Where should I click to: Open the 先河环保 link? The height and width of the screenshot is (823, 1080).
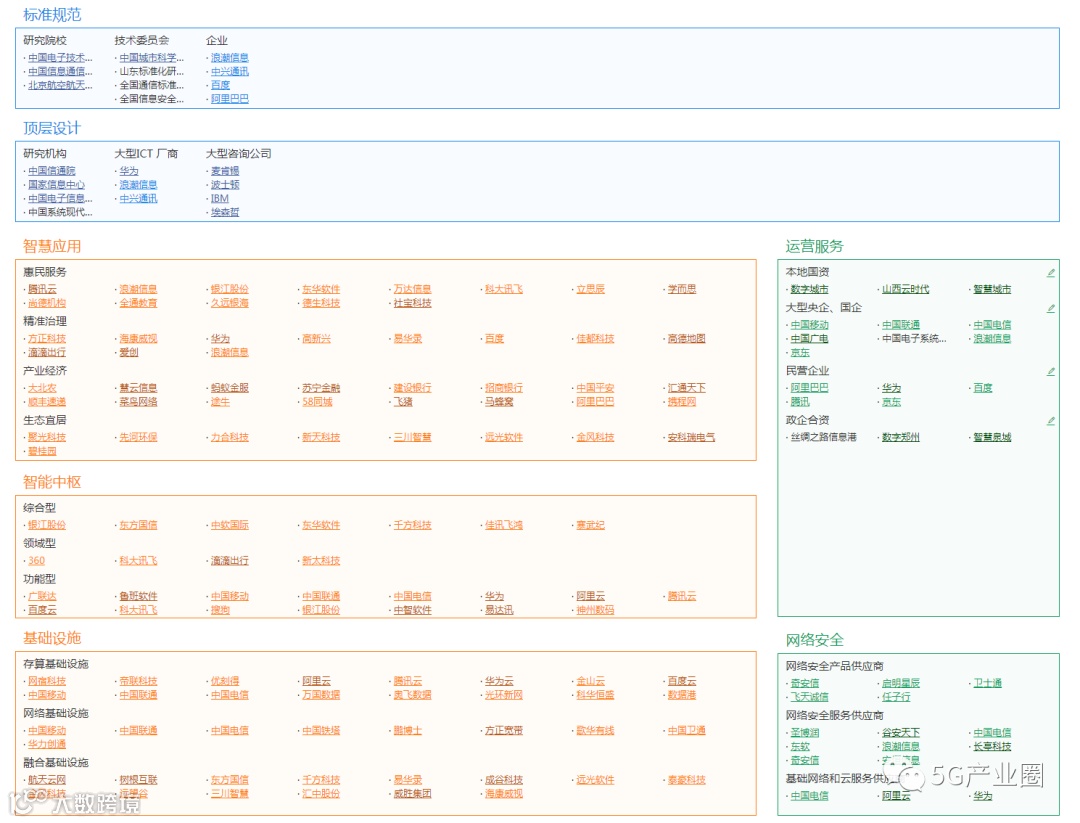(138, 437)
